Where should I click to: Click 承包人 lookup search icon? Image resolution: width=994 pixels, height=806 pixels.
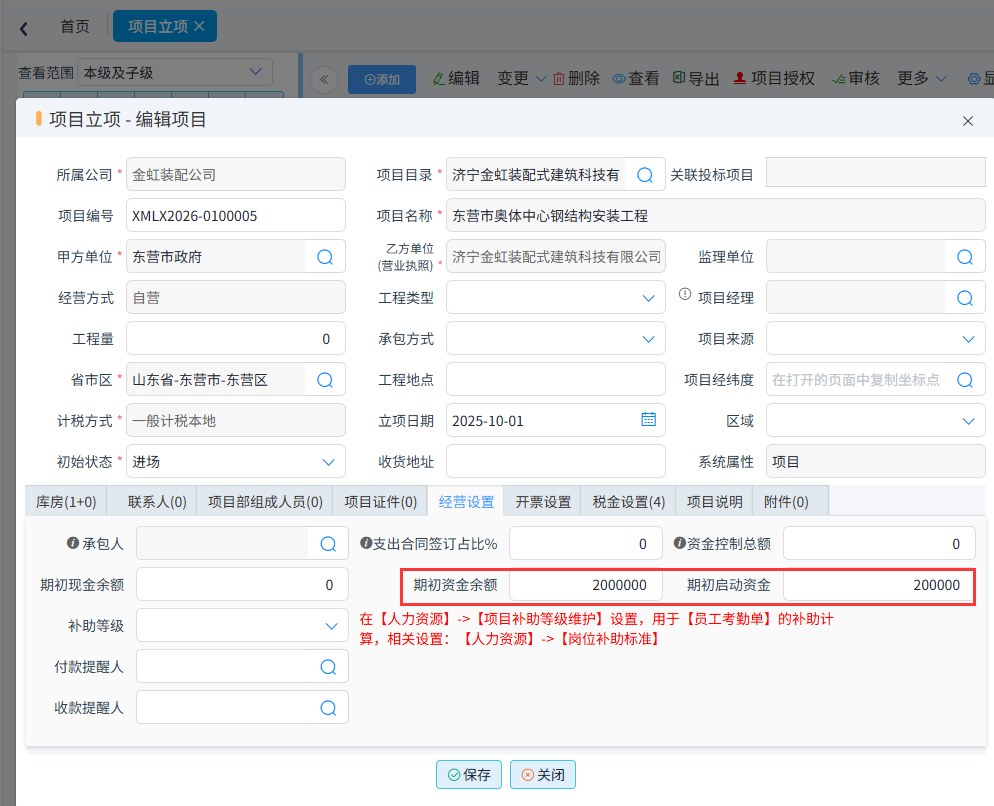click(328, 544)
